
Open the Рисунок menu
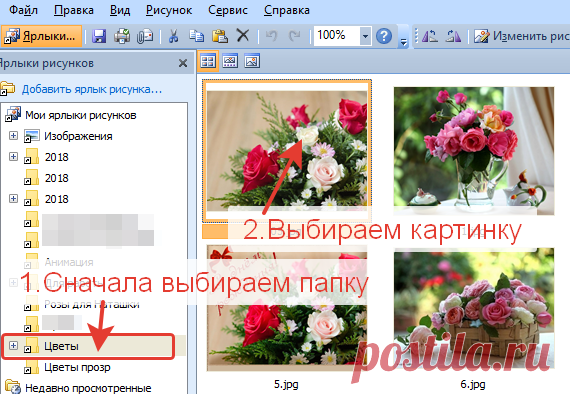pyautogui.click(x=169, y=10)
